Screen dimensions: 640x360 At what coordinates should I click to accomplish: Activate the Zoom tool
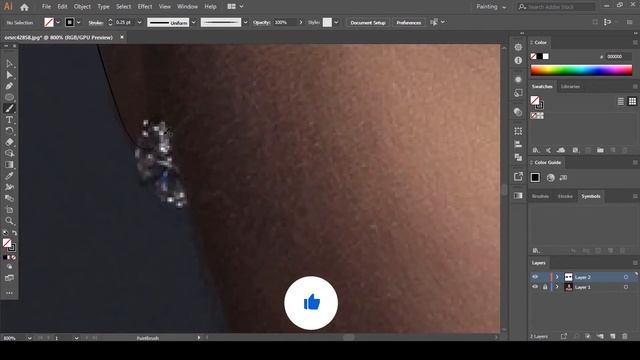(9, 221)
